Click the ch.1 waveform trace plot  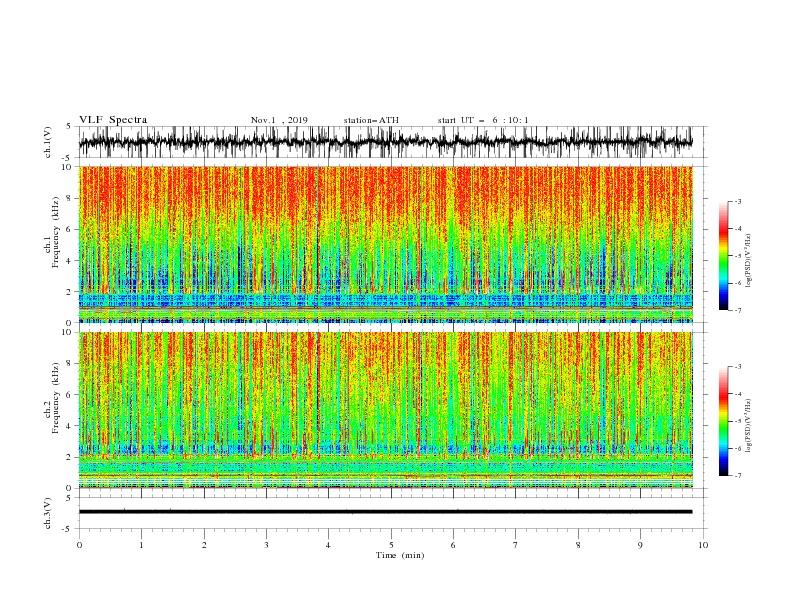(x=386, y=142)
